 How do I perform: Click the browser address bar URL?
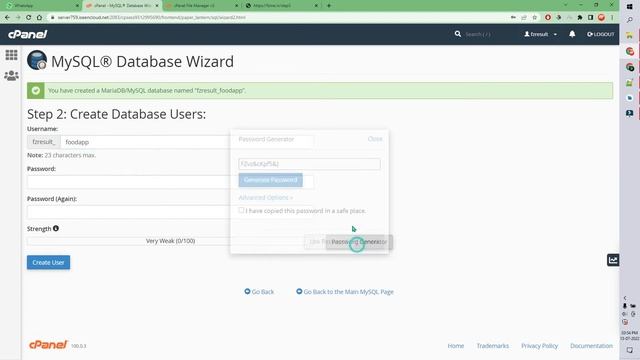pos(151,18)
